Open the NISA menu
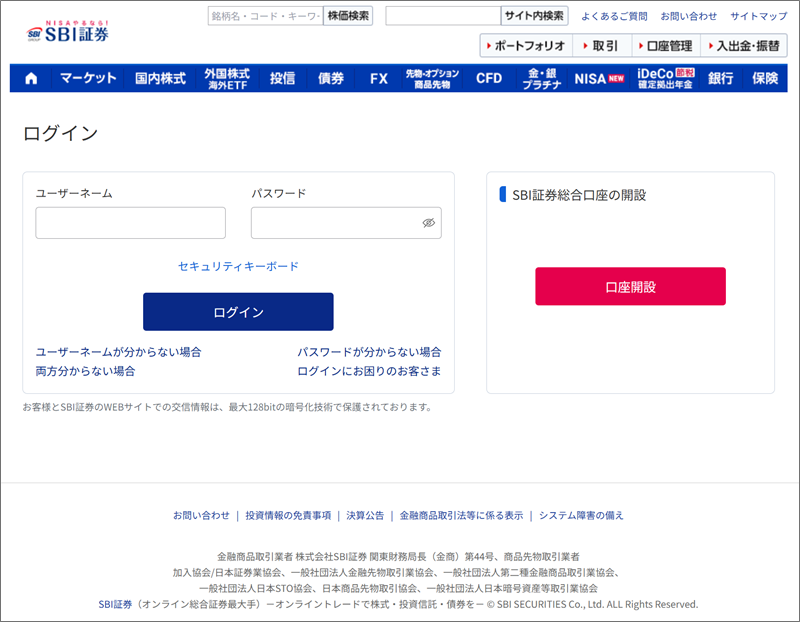 tap(599, 78)
